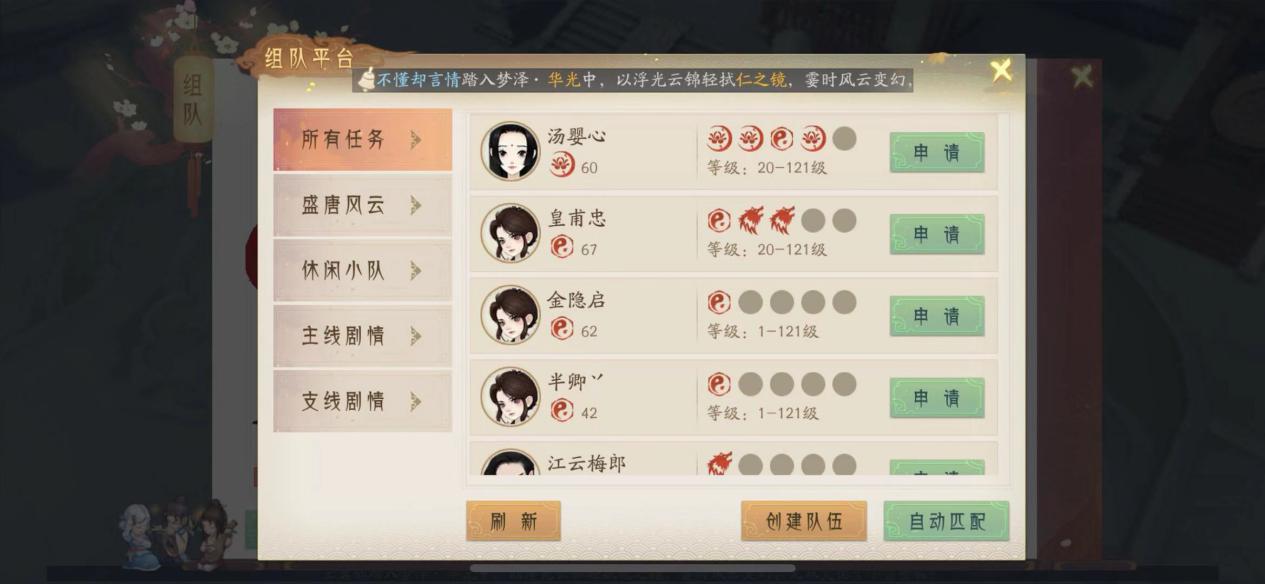Click the yellow X close icon of 组队平台
Viewport: 1265px width, 584px height.
(1001, 70)
